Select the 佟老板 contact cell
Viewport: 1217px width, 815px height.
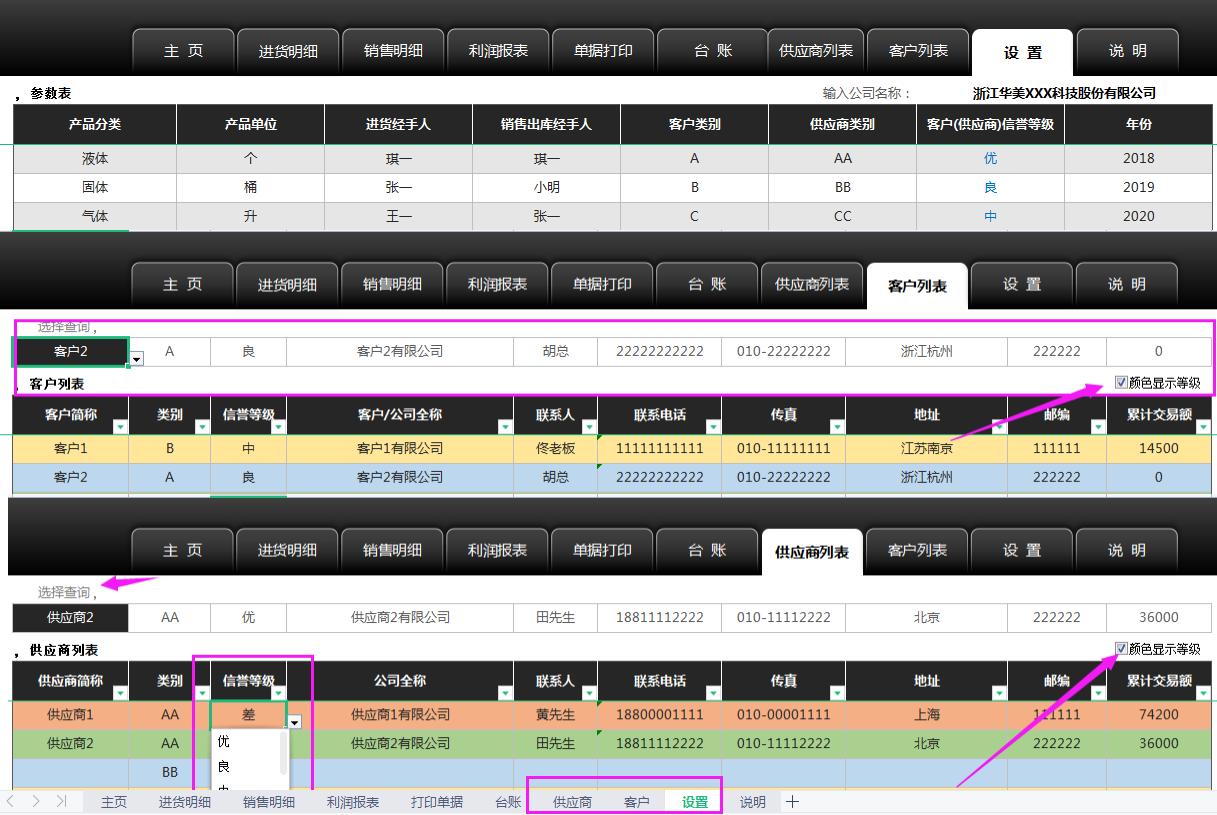coord(556,449)
